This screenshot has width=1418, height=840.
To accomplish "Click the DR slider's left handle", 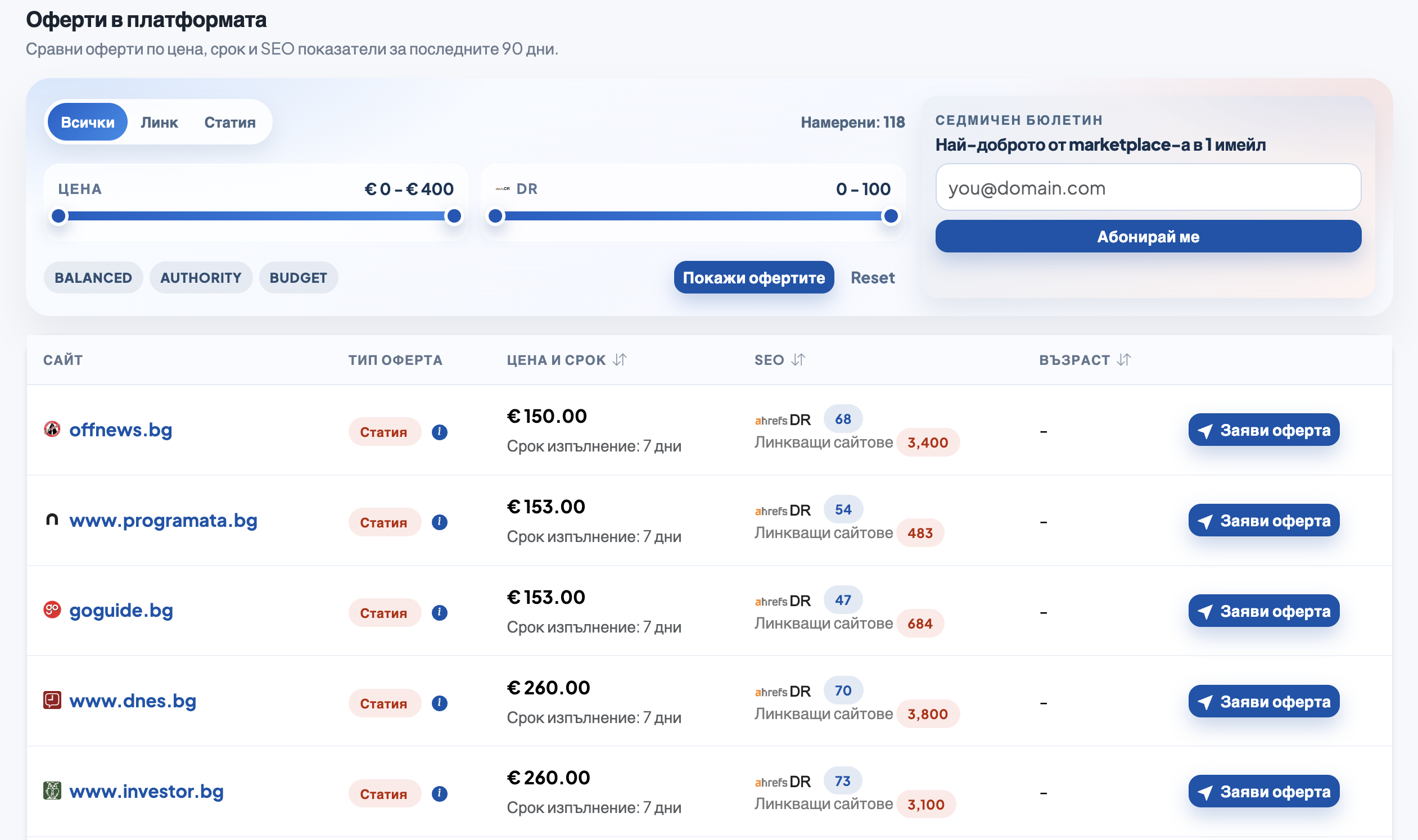I will coord(495,216).
